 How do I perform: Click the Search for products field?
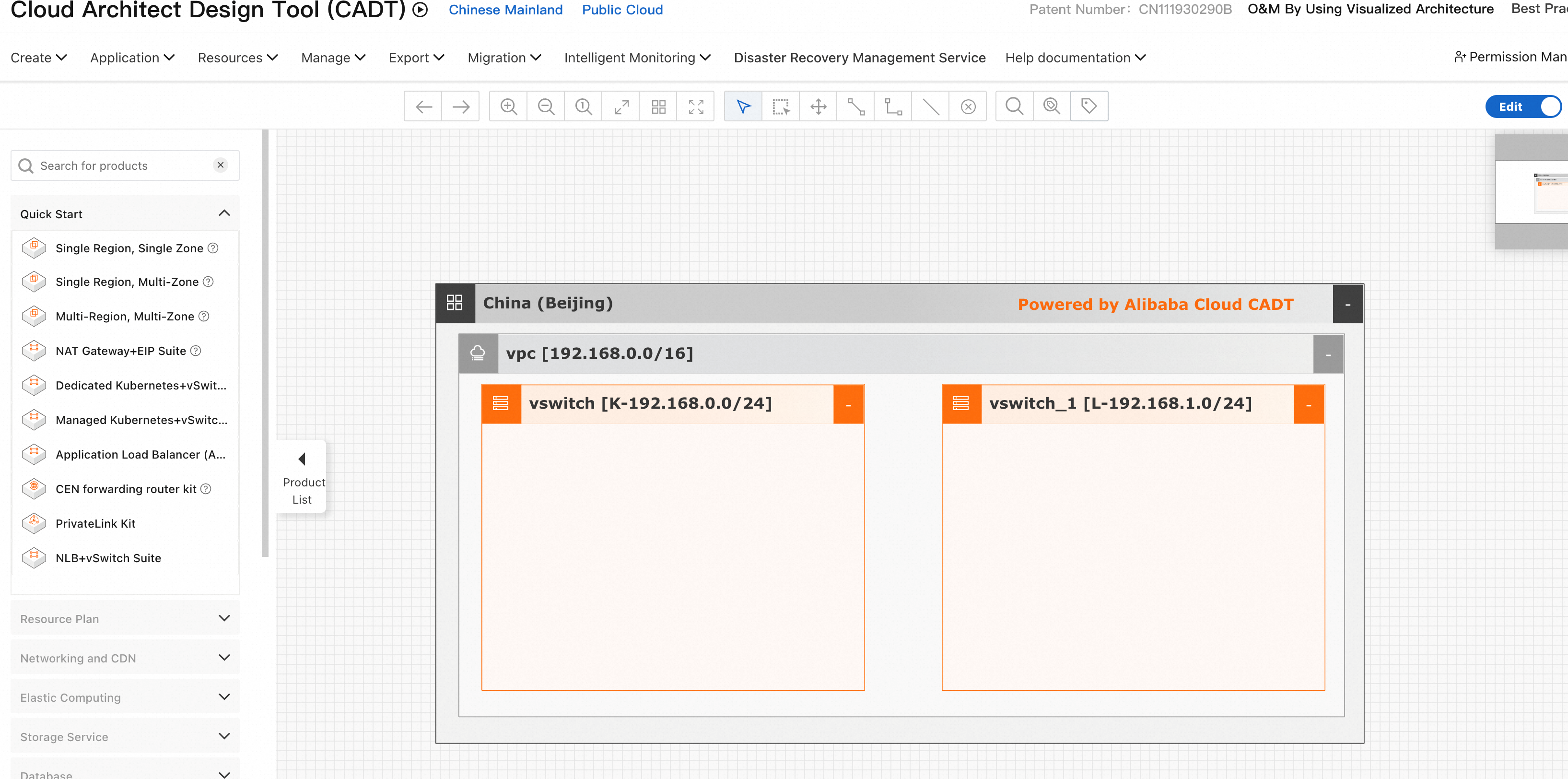pos(125,165)
